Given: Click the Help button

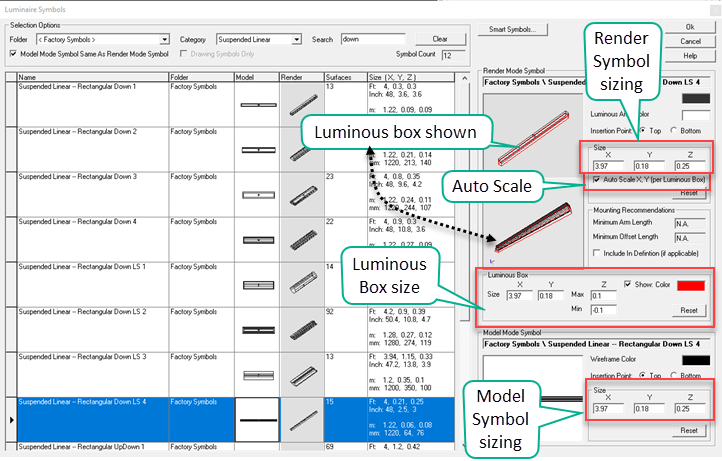Looking at the screenshot, I should tap(690, 55).
